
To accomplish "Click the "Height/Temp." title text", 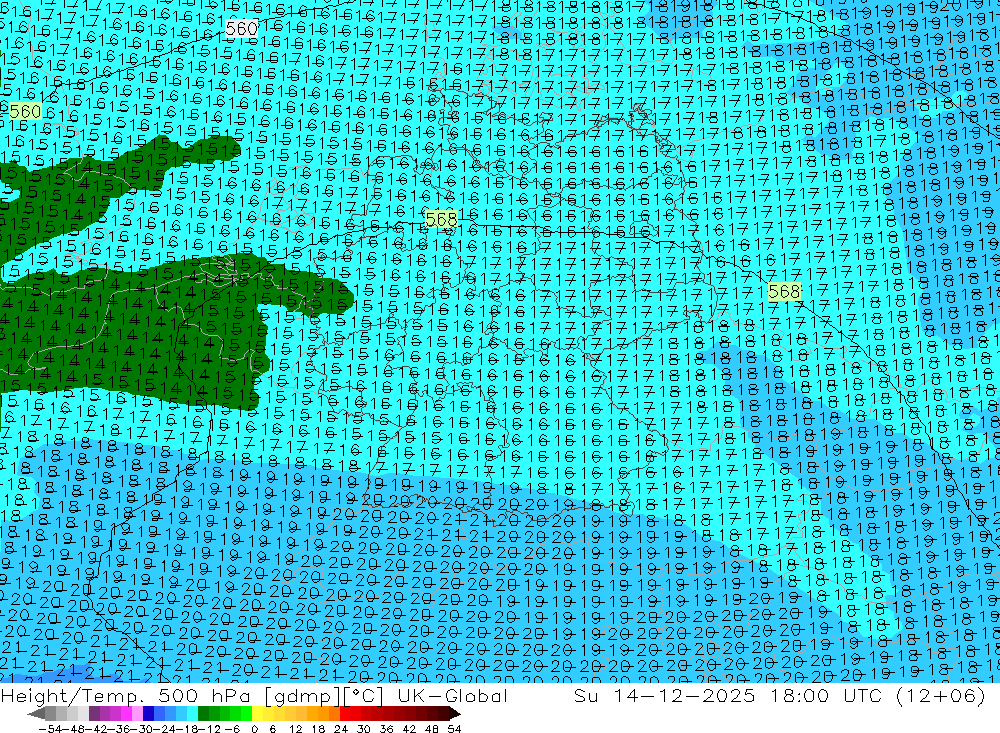I will (70, 696).
